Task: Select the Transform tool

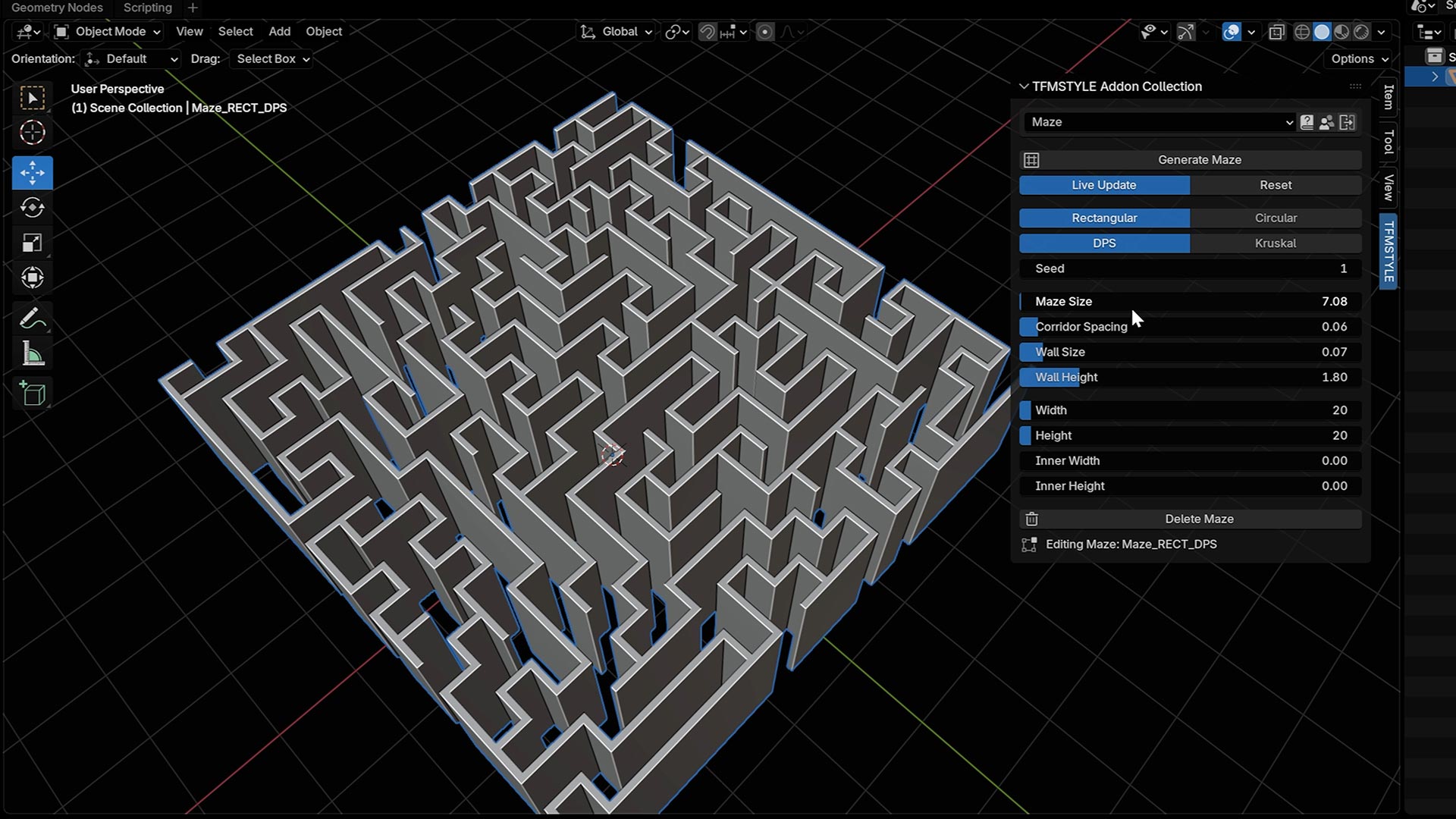Action: [x=32, y=278]
